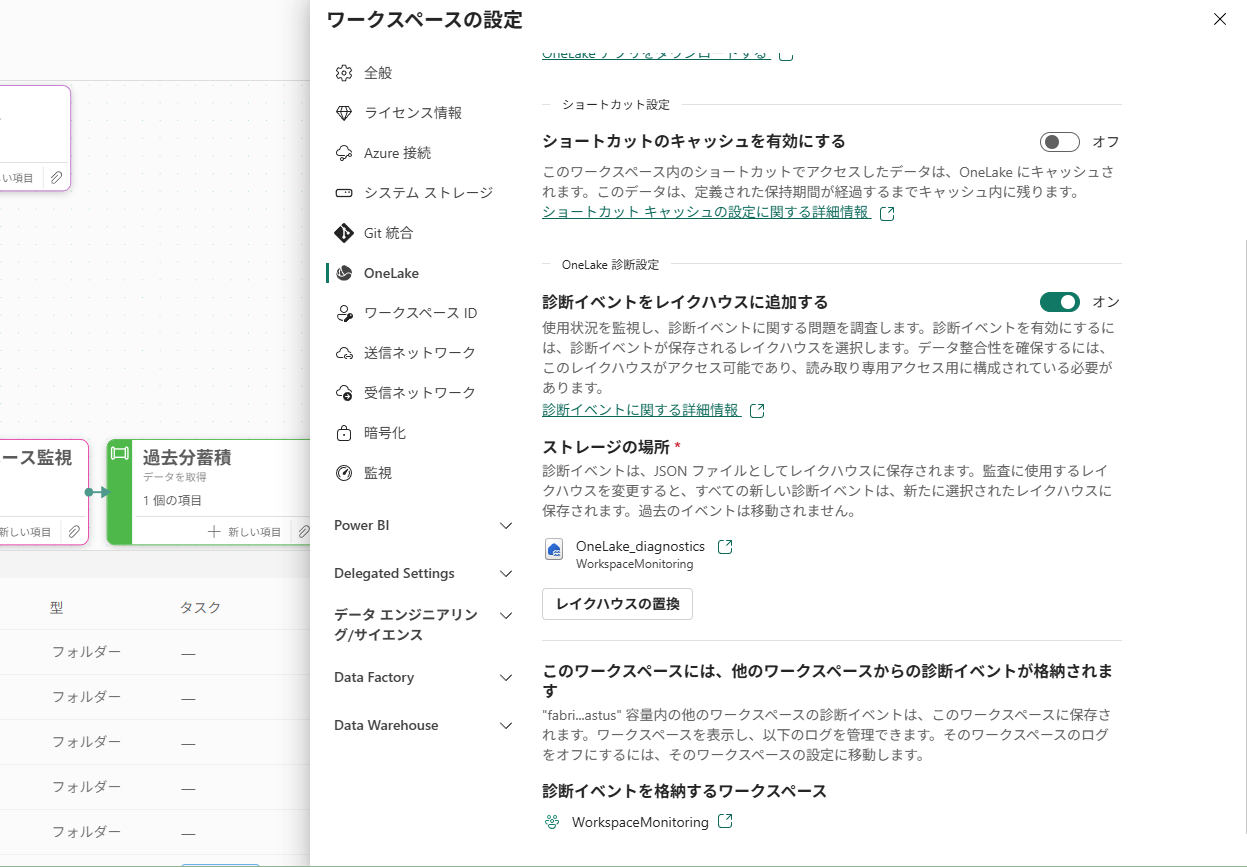Screen dimensions: 1247x867
Task: Click the OneLake icon in sidebar
Action: [344, 273]
